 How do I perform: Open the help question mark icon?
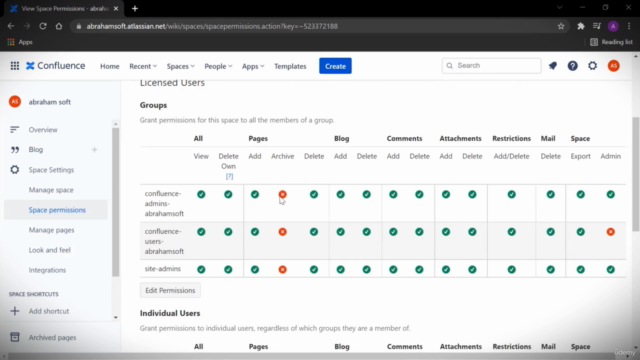(x=573, y=66)
